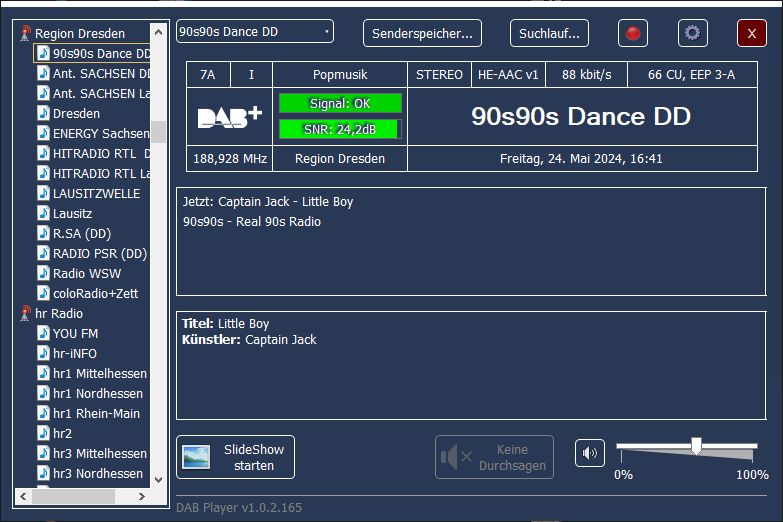
Task: Open the Senderspeicher presets button
Action: (x=422, y=33)
